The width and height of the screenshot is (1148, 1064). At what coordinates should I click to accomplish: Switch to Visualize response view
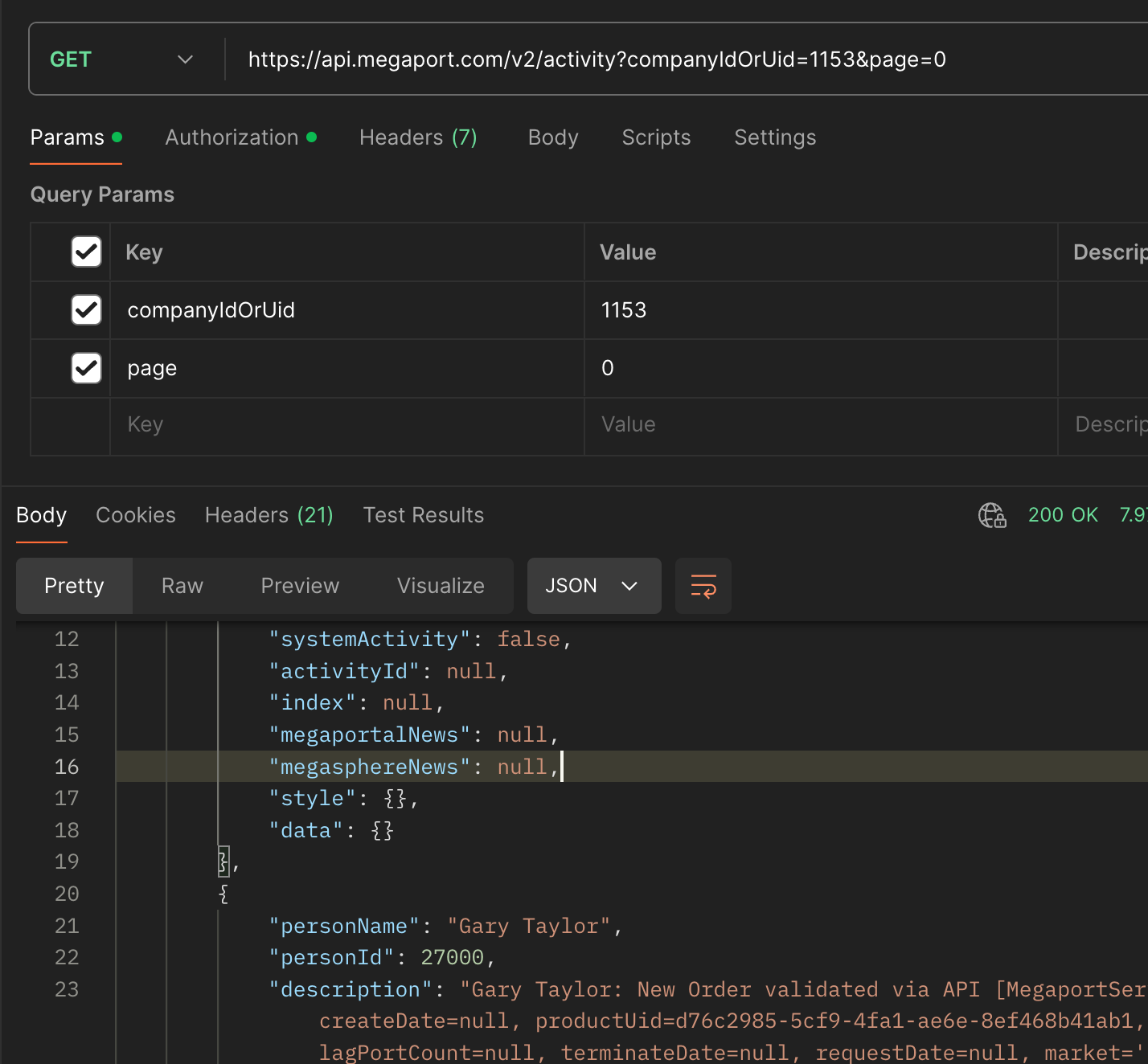point(441,586)
